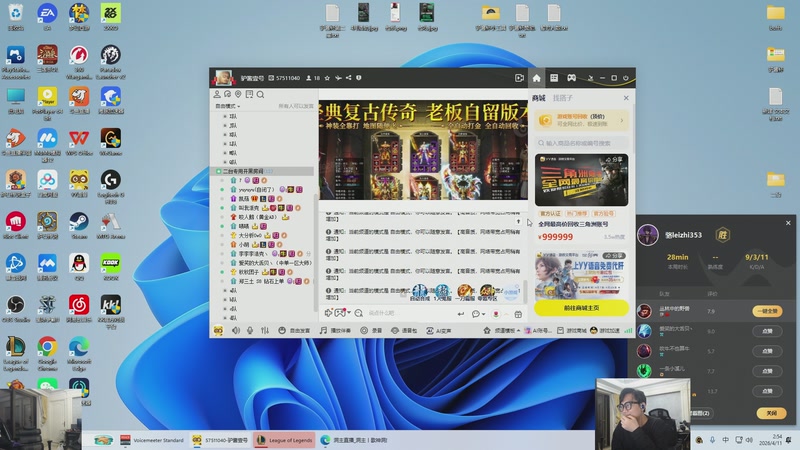Click 点赞 for the 5.7 rated teammate
This screenshot has width=800, height=450.
point(767,351)
